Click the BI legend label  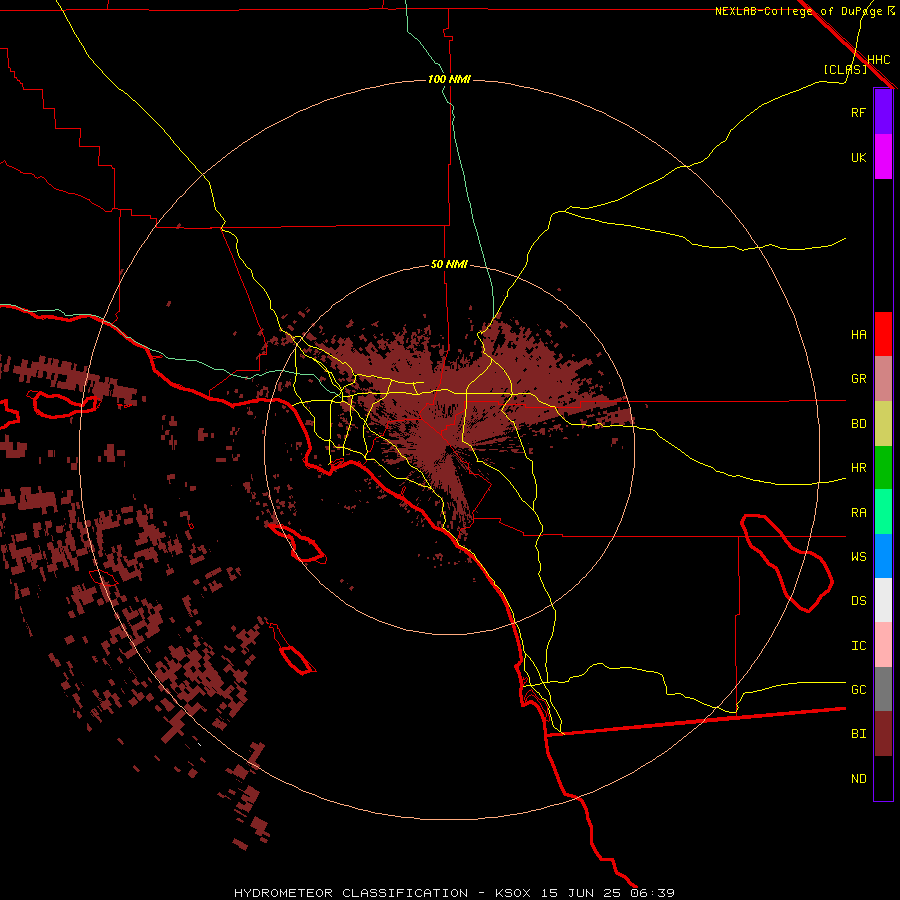coord(858,734)
